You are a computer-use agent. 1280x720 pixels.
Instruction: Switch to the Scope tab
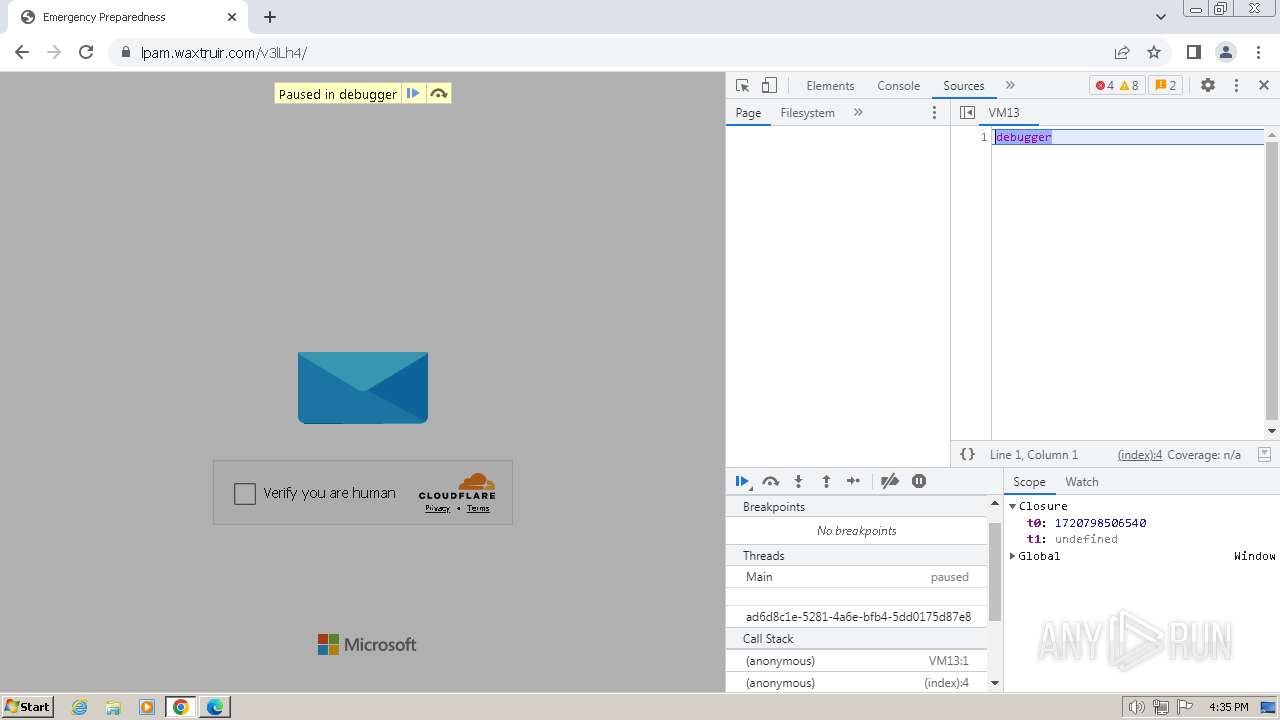(1029, 482)
